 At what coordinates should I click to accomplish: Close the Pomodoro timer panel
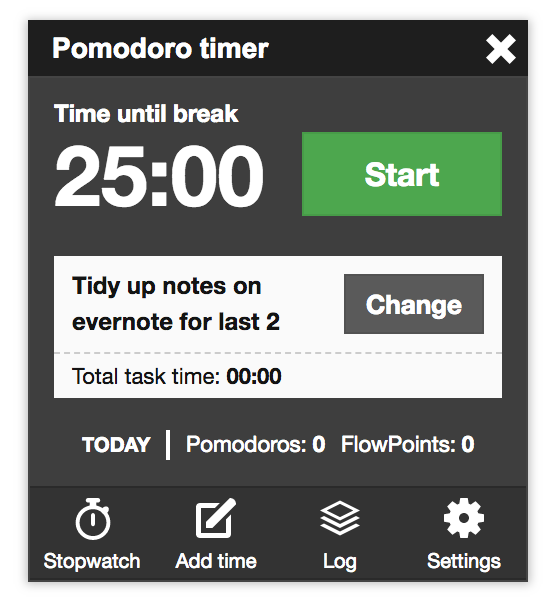501,49
